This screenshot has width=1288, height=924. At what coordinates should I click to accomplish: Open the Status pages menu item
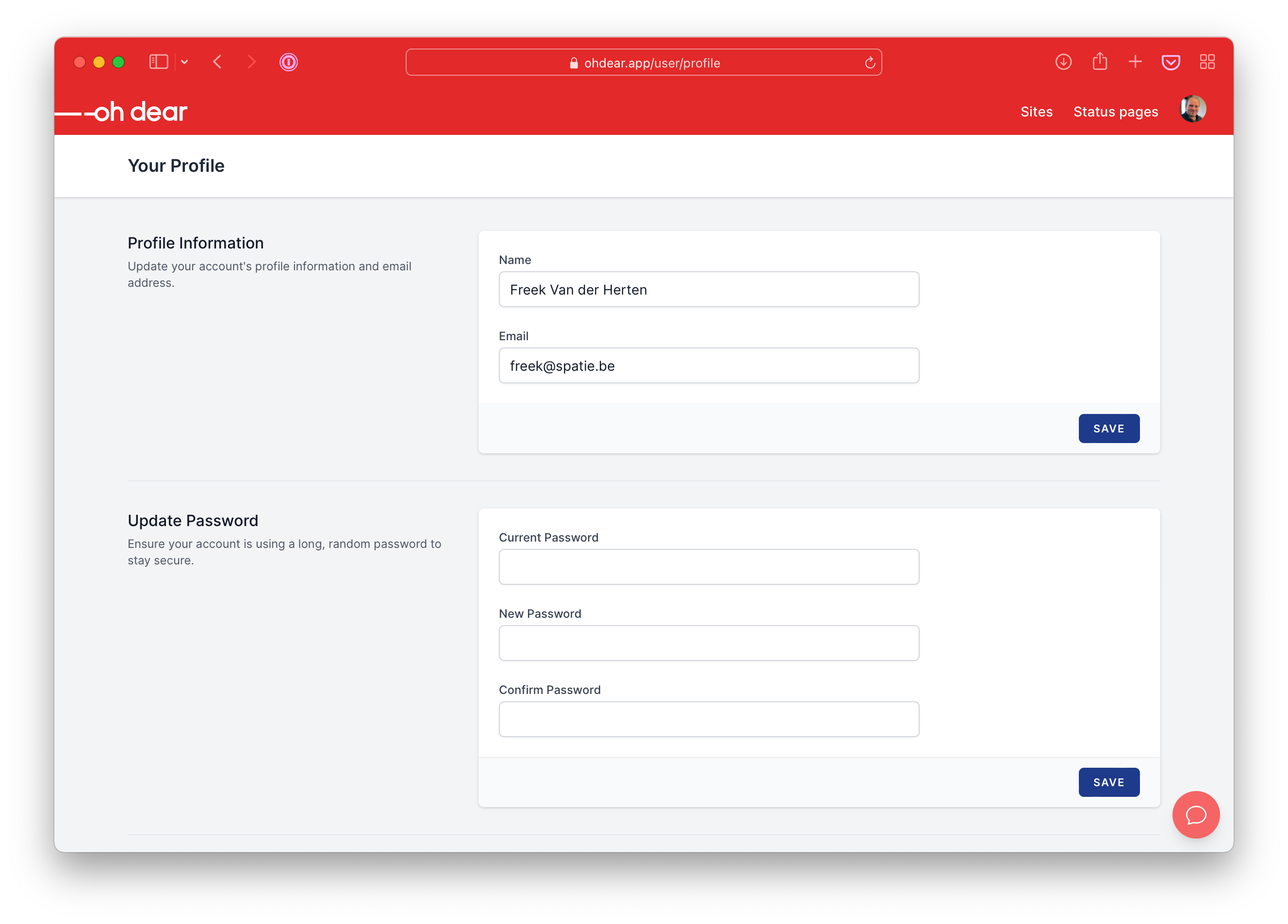point(1115,112)
